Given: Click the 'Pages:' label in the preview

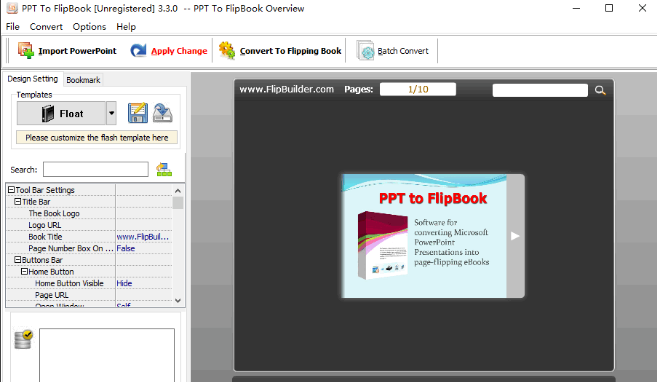Looking at the screenshot, I should [x=358, y=89].
